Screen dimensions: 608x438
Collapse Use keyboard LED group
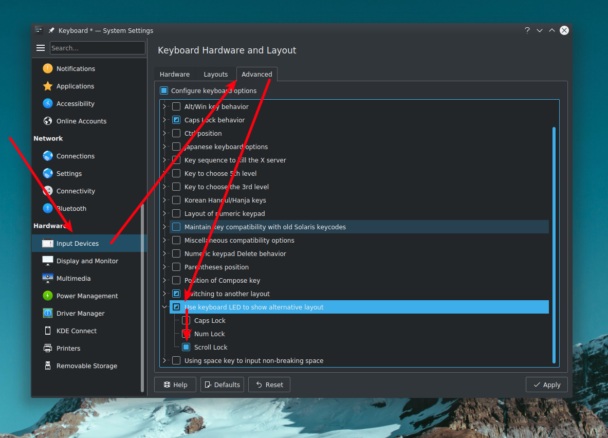[164, 307]
